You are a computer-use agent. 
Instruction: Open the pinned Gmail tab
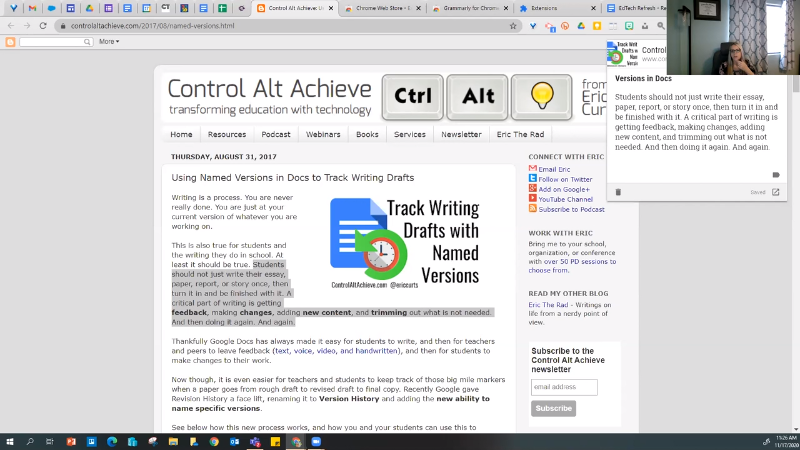(32, 8)
